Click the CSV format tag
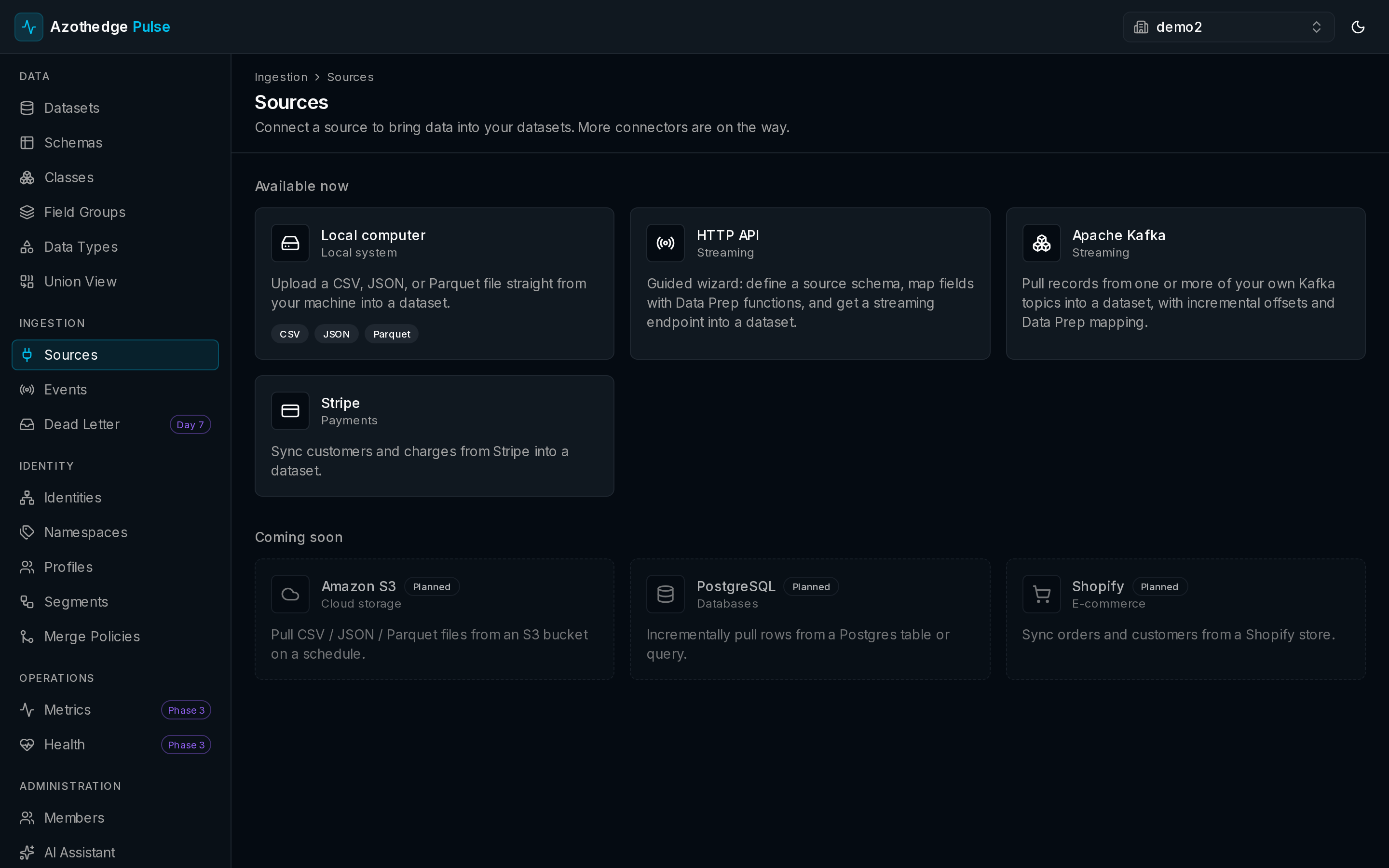Image resolution: width=1389 pixels, height=868 pixels. tap(290, 334)
